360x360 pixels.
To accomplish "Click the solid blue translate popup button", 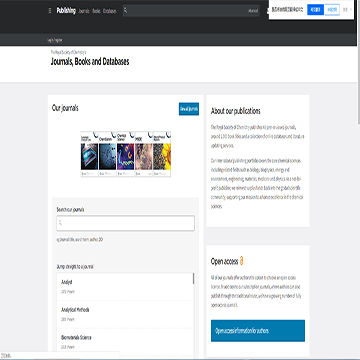I will [x=315, y=10].
